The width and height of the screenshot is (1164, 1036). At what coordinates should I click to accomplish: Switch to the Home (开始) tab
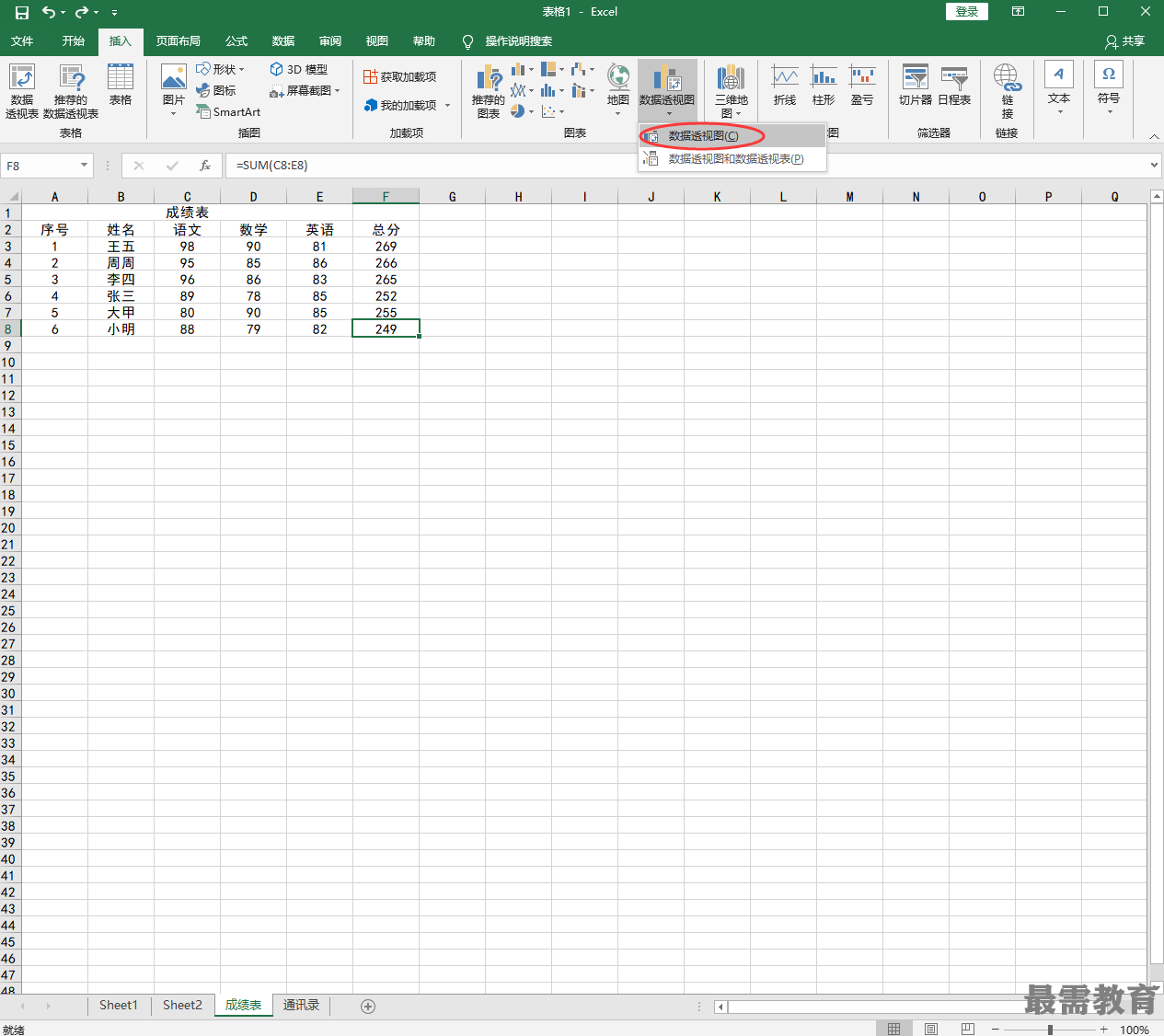(74, 41)
